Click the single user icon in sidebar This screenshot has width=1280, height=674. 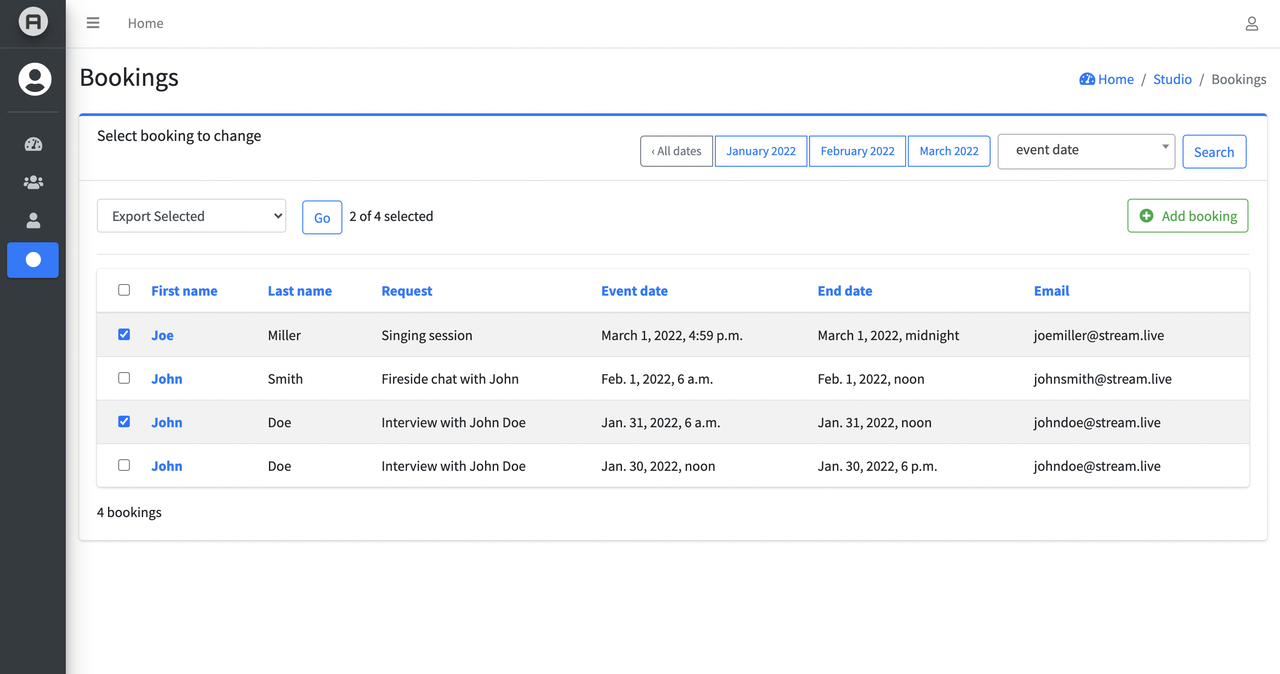[x=33, y=221]
